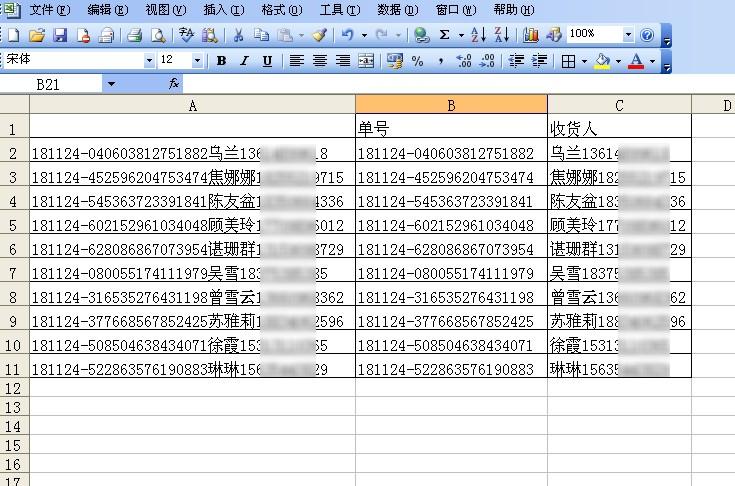Screen dimensions: 735x486
Task: Insert hyperlink globe icon
Action: pyautogui.click(x=421, y=35)
